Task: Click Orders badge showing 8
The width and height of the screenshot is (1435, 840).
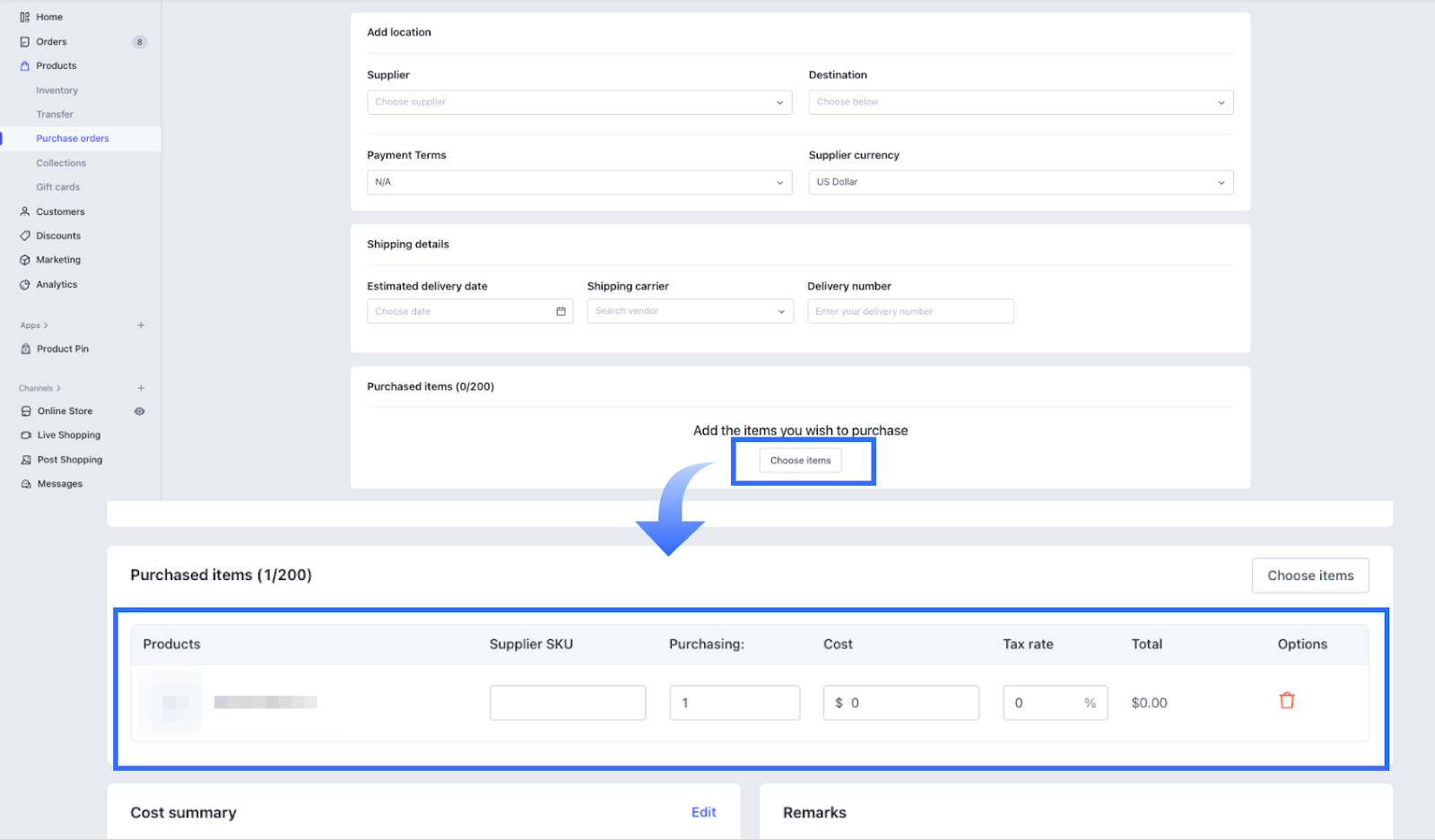Action: point(139,42)
